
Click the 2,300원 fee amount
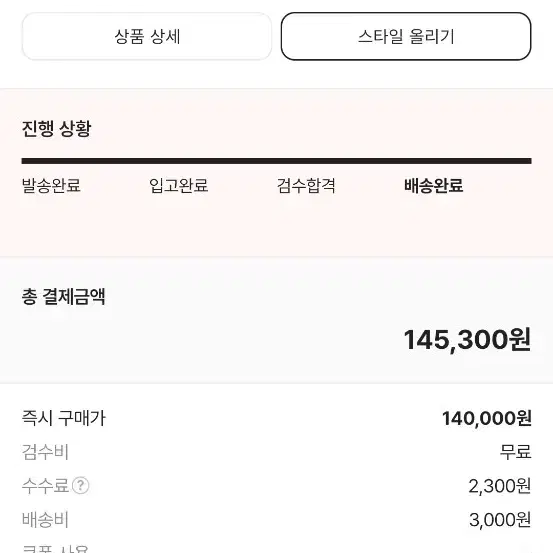(x=500, y=486)
